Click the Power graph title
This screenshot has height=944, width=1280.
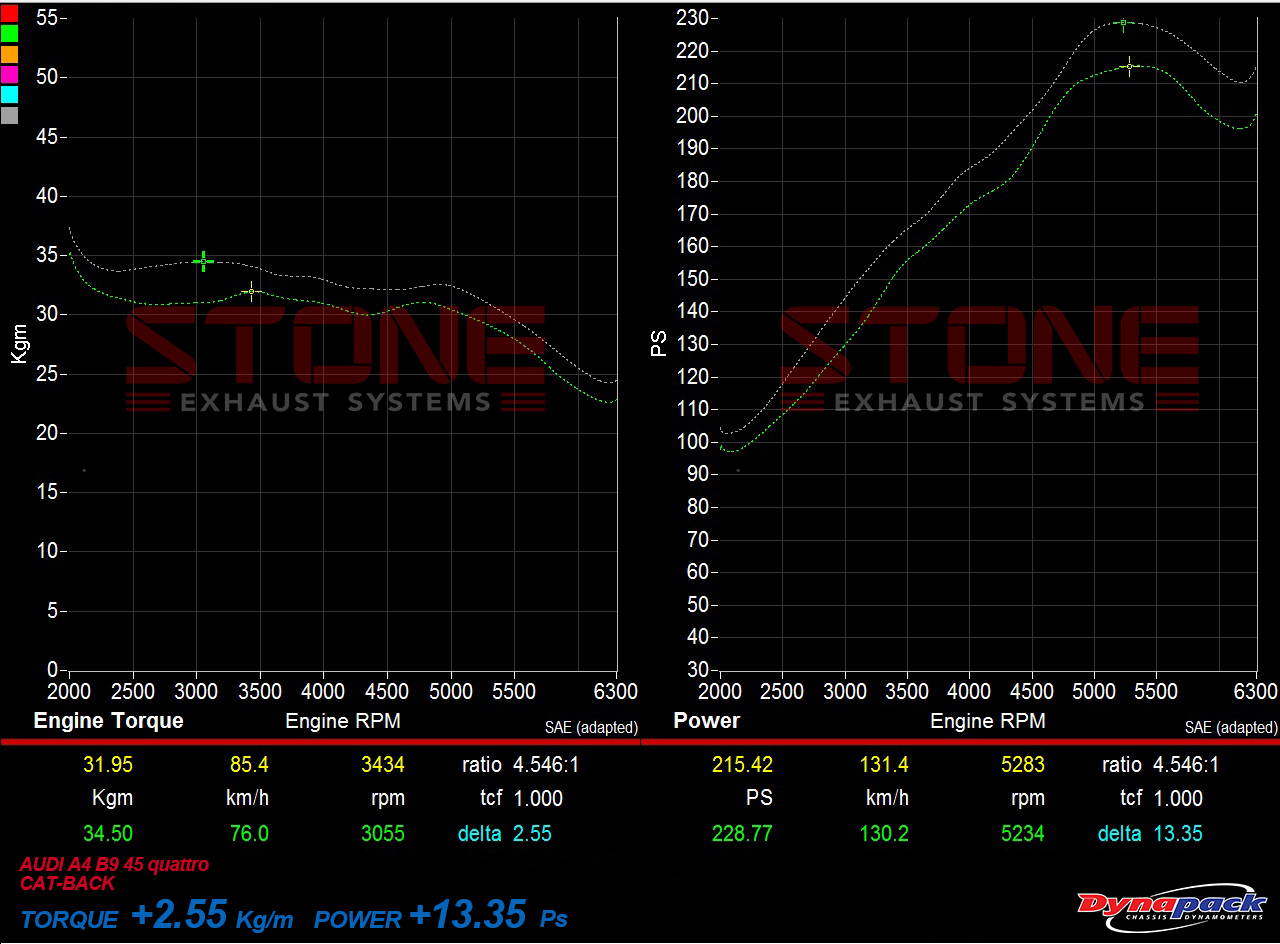tap(707, 721)
